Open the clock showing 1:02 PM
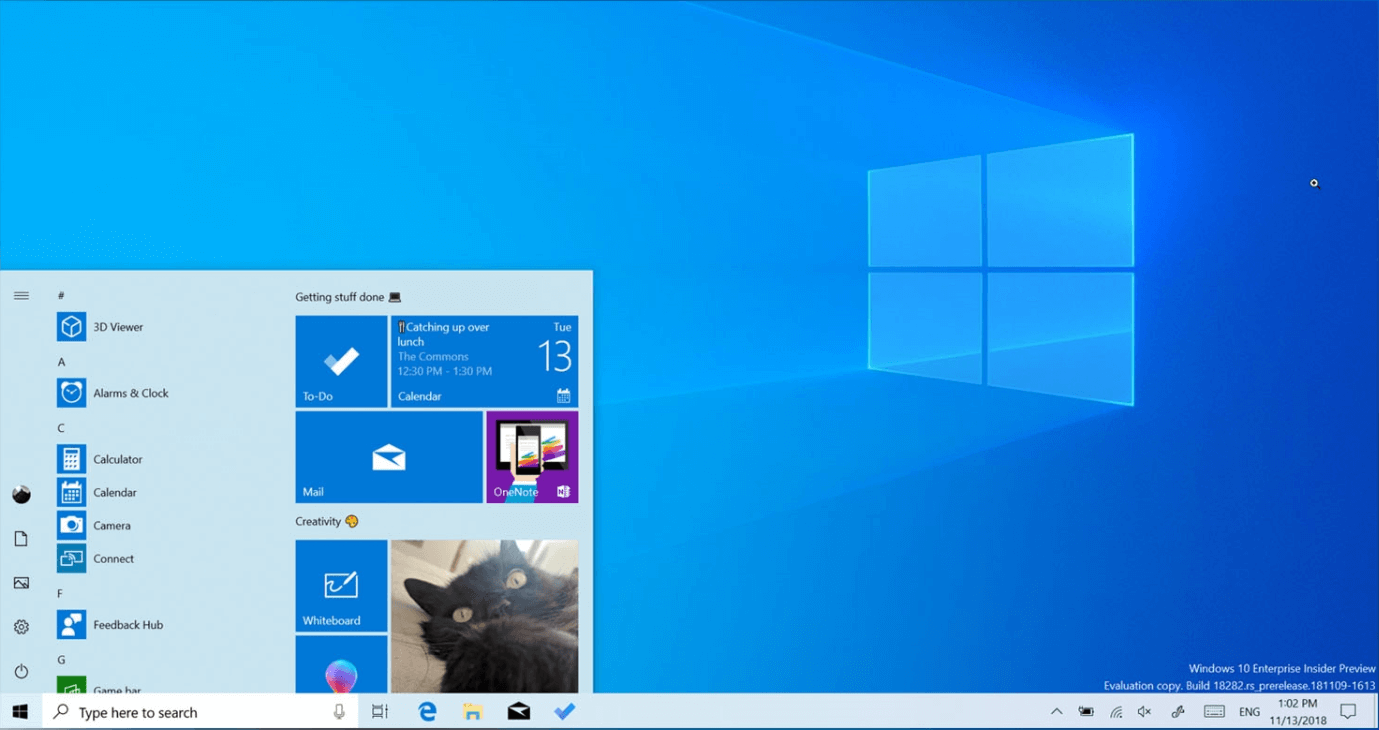This screenshot has height=730, width=1379. click(1298, 712)
